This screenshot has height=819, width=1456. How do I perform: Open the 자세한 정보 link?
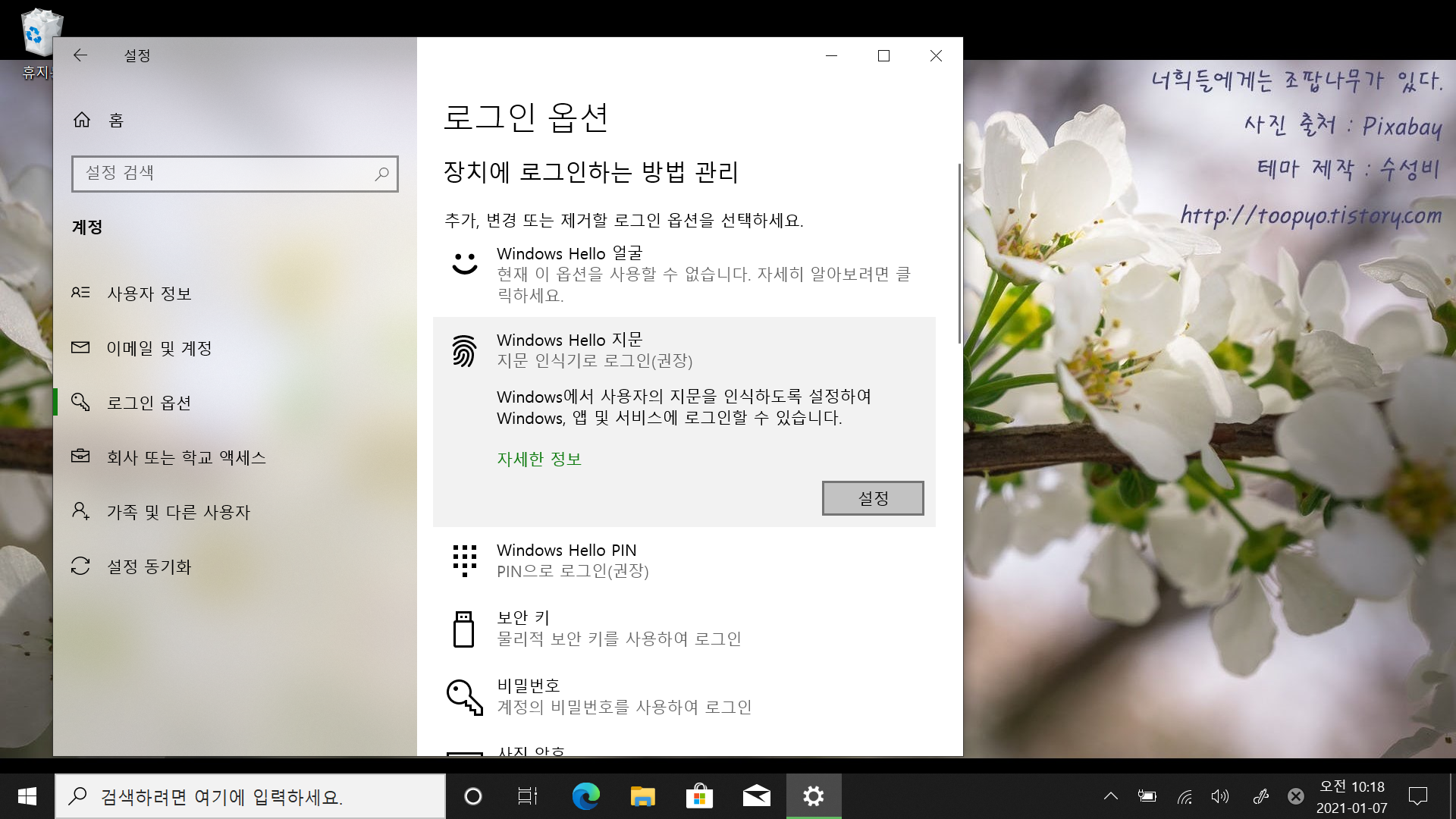538,459
